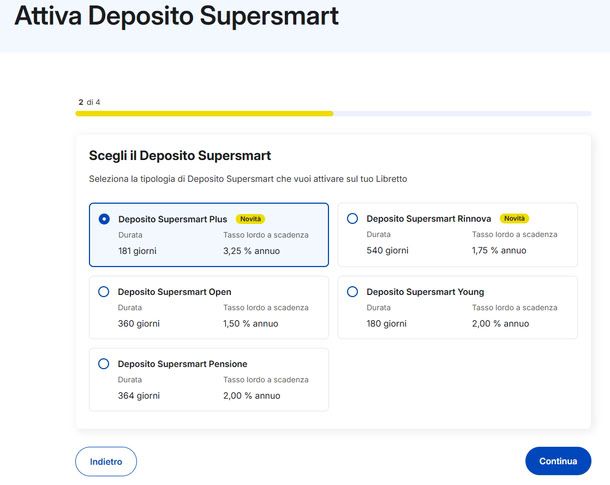Click the 'Attiva Deposito Supersmart' page title
Image resolution: width=610 pixels, height=485 pixels.
[x=176, y=16]
